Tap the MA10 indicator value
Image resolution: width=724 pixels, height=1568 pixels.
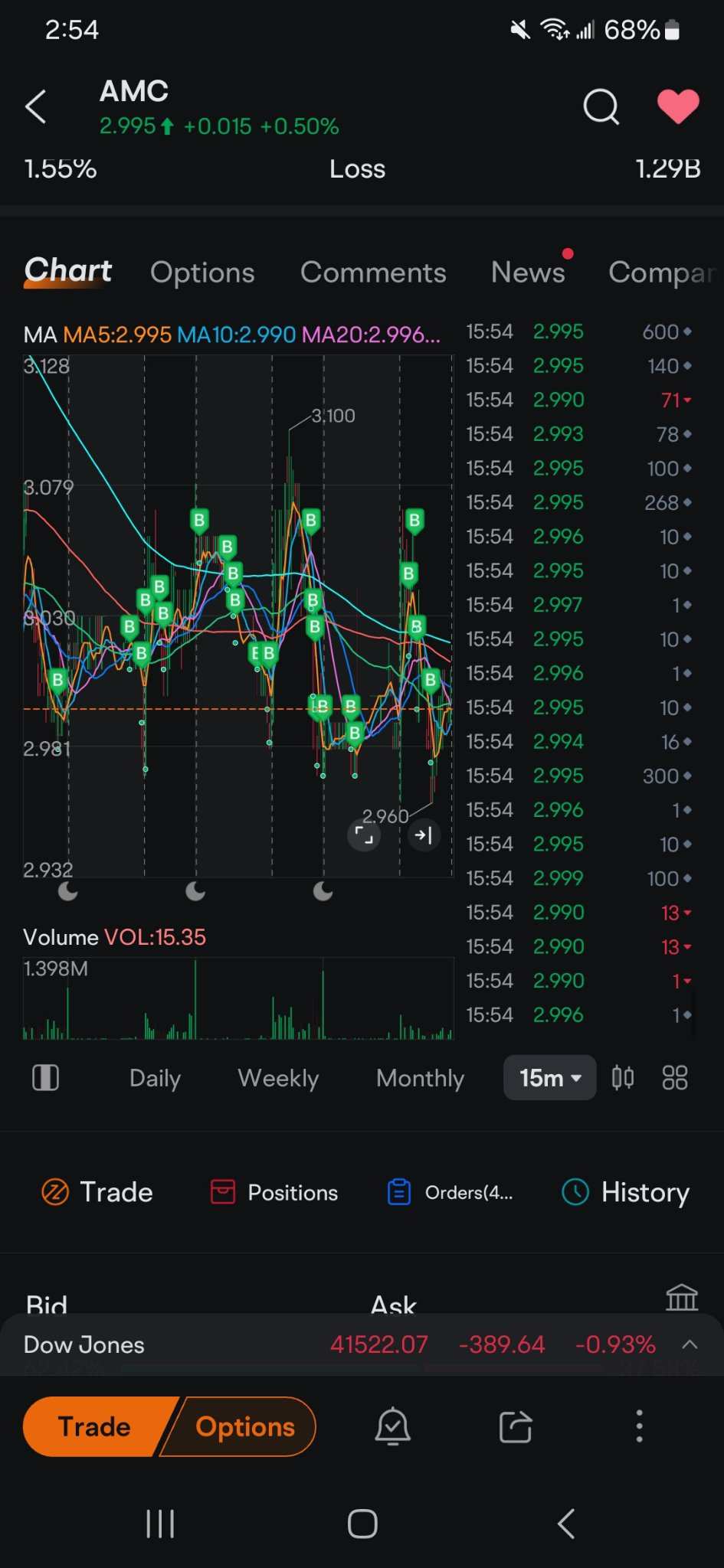tap(237, 335)
